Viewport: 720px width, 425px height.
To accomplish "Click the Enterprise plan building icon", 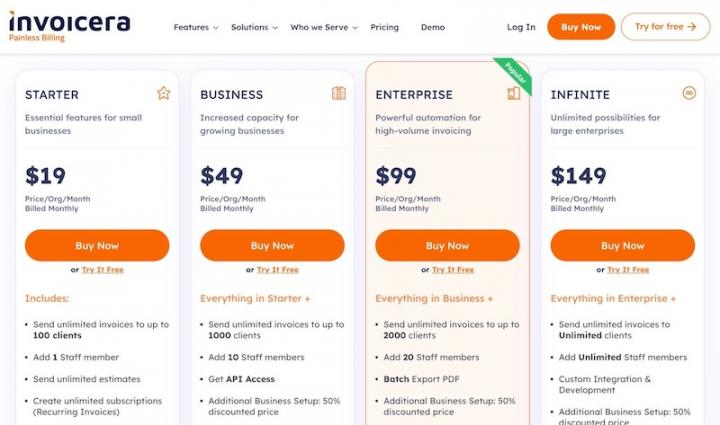I will pos(513,93).
